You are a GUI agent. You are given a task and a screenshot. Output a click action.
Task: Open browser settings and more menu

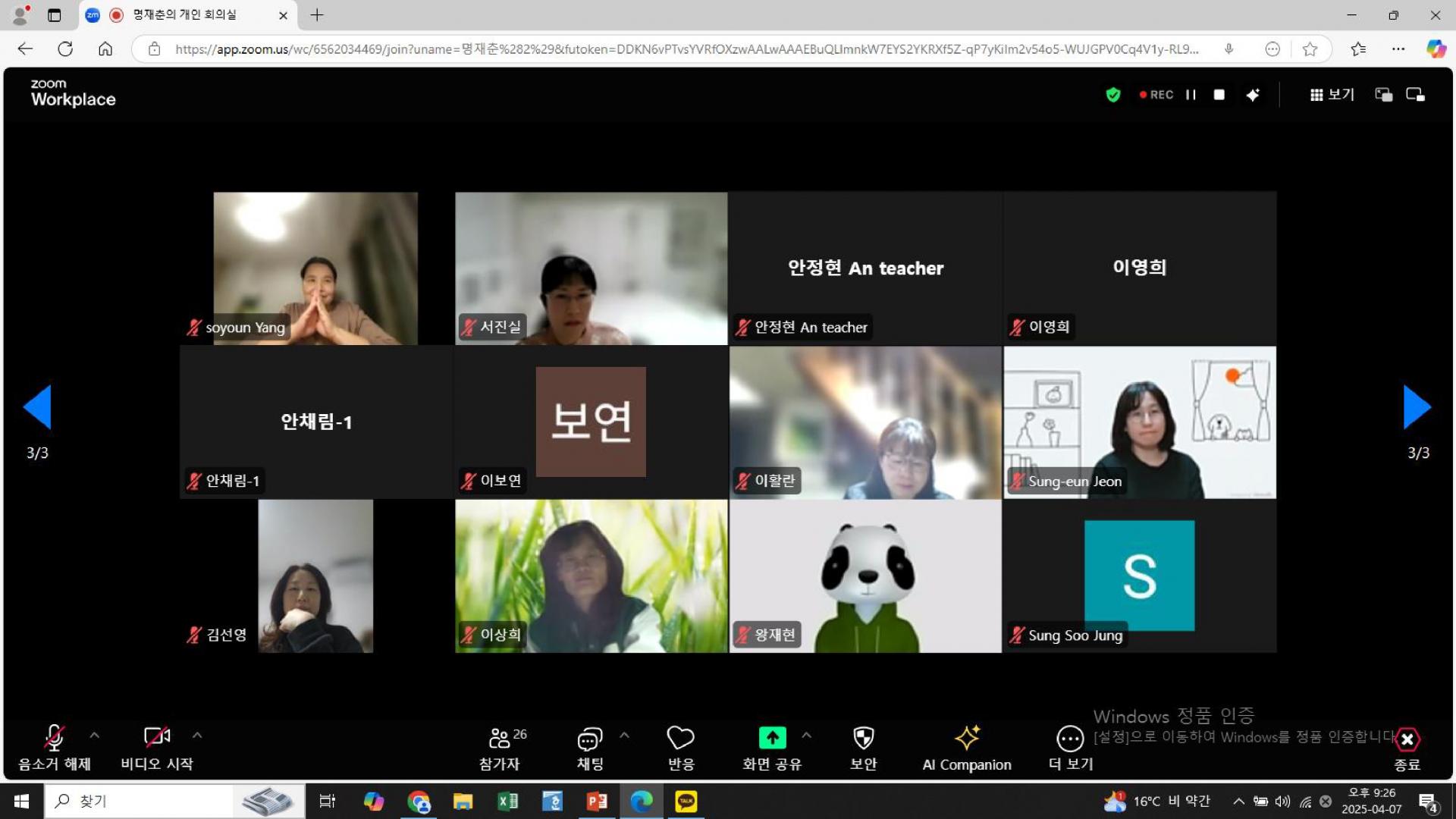coord(1398,49)
